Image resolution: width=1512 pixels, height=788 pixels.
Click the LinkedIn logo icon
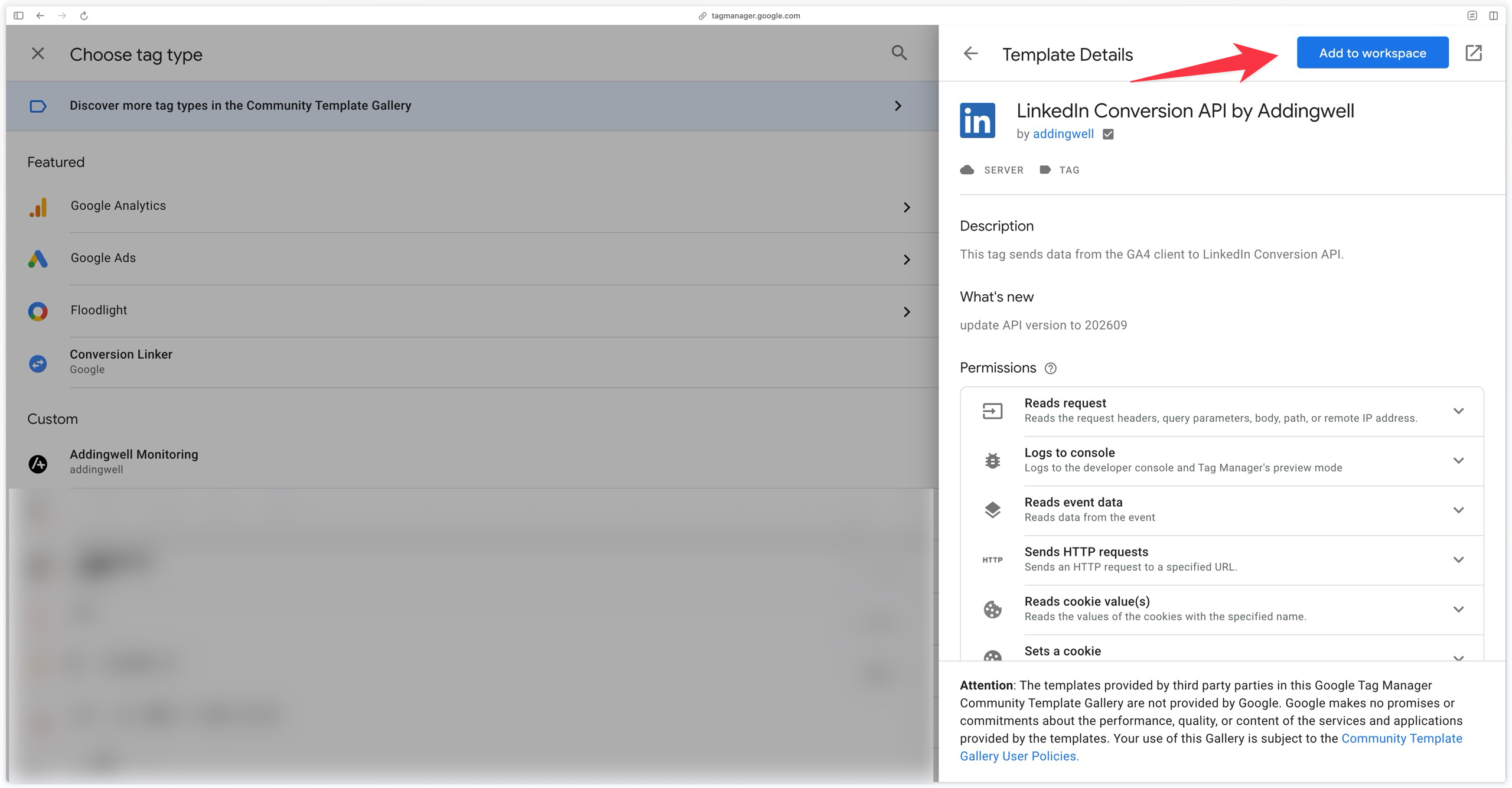[977, 121]
